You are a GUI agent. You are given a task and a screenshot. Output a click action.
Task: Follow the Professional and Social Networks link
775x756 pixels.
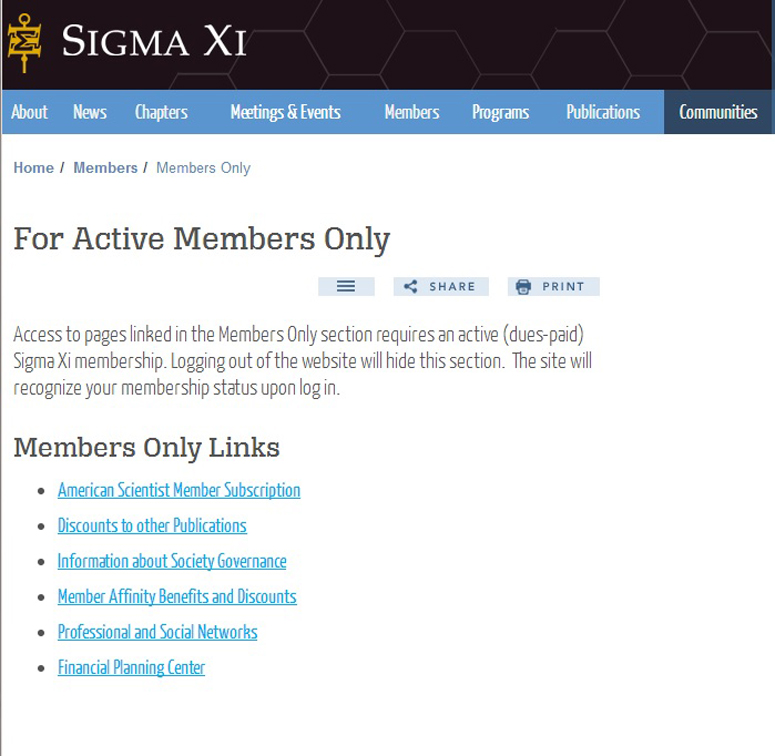coord(157,632)
